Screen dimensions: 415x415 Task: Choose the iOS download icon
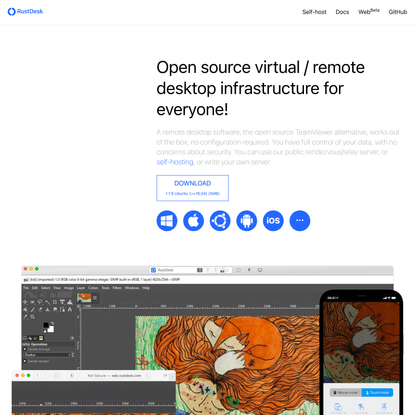[273, 221]
